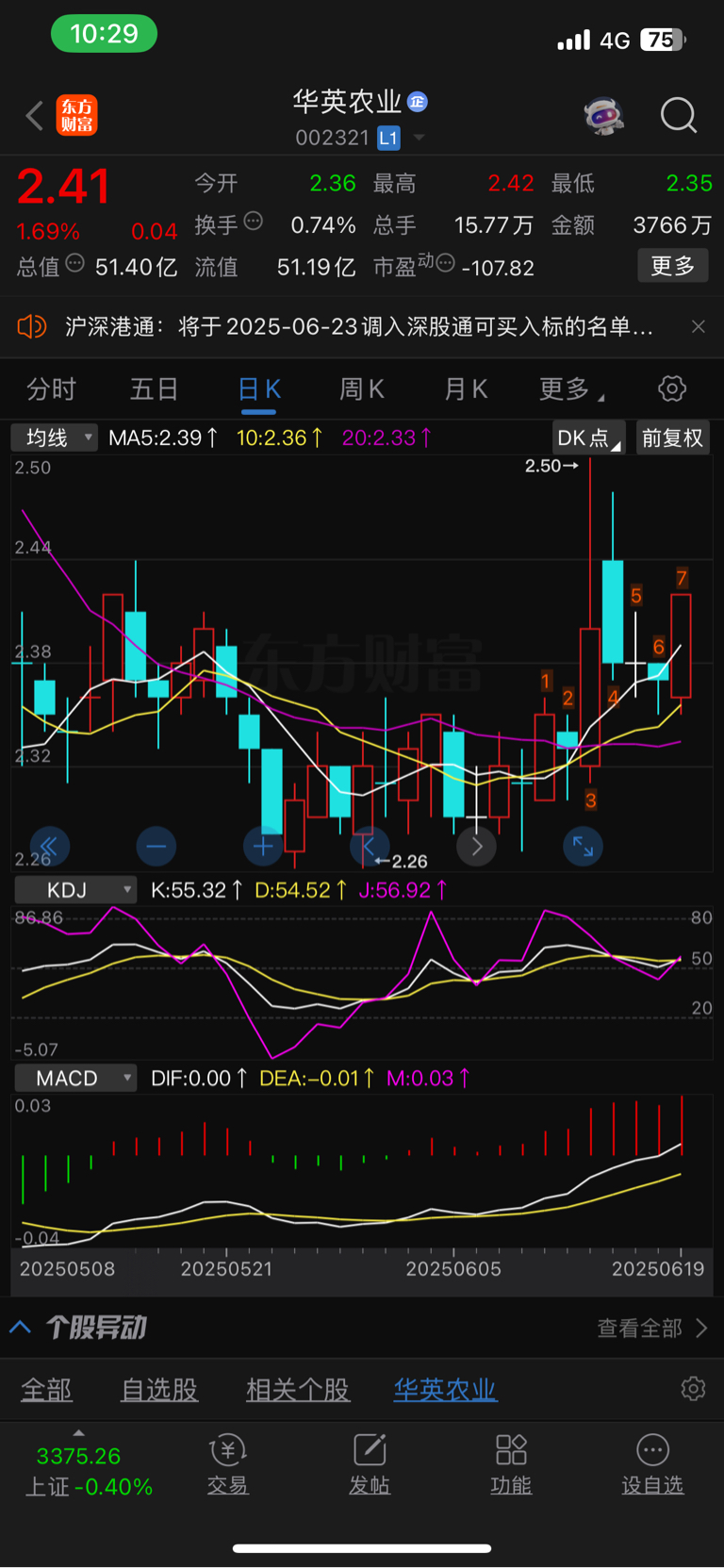This screenshot has width=724, height=1568.
Task: Open the 均线 indicator dropdown
Action: (55, 437)
